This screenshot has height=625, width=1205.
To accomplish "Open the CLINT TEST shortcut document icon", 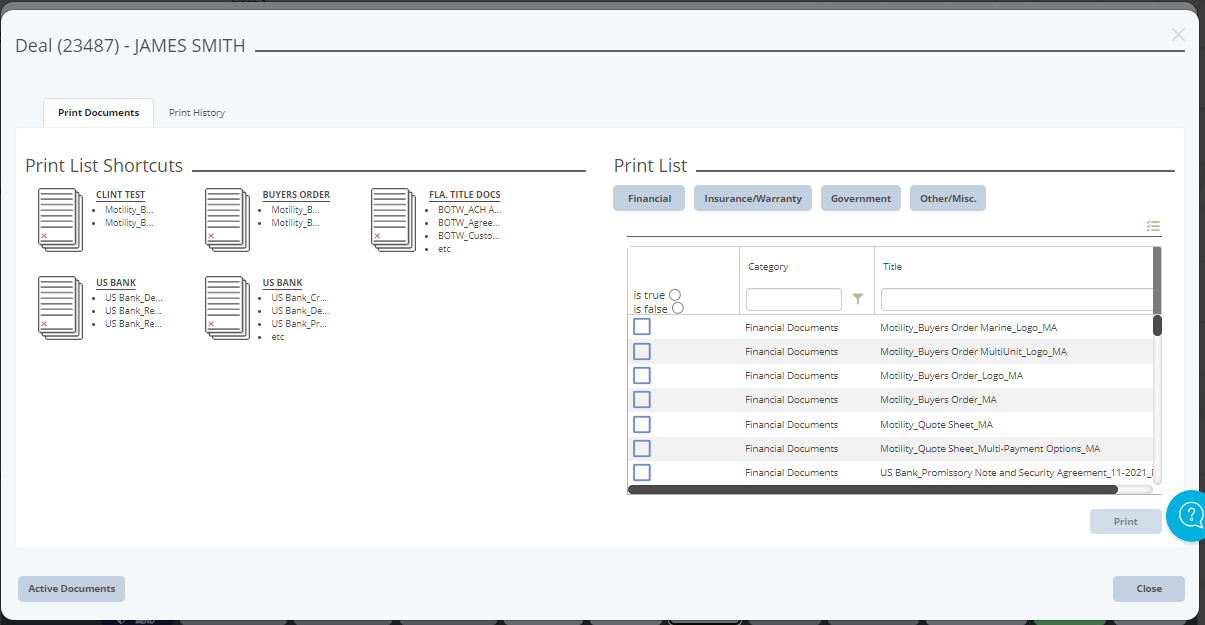I will [60, 220].
